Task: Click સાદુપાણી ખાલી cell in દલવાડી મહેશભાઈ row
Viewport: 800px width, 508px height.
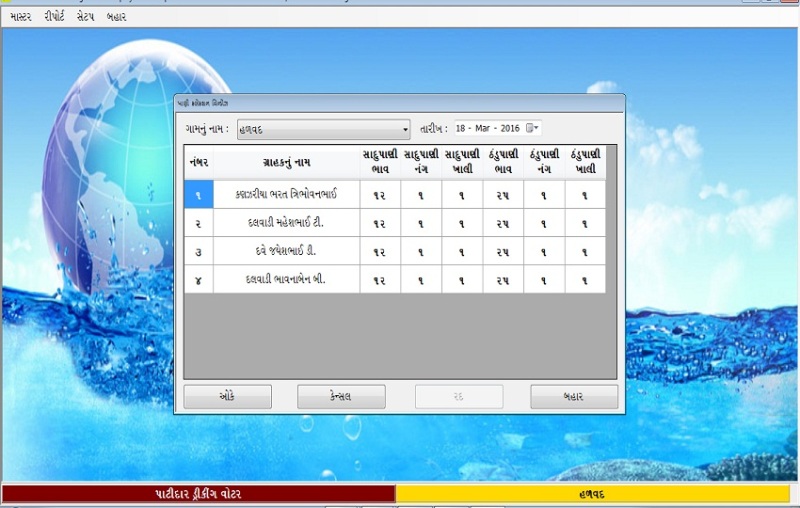Action: point(462,223)
